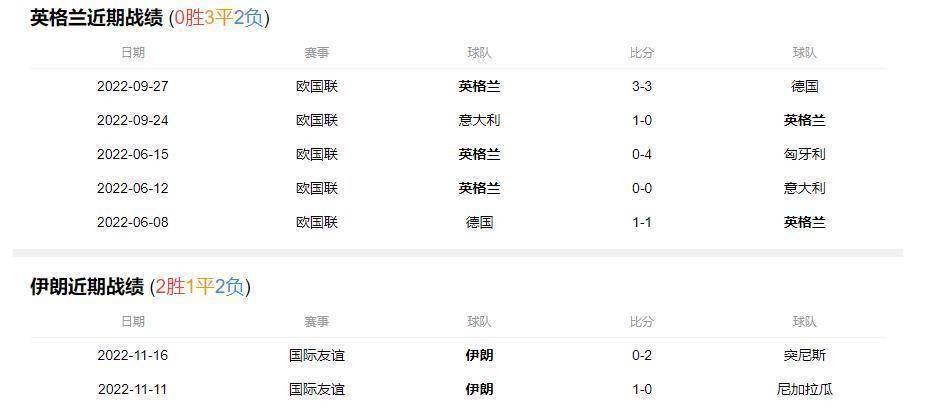This screenshot has height=414, width=932.
Task: Select the 1-1 score on 2022-06-08
Action: (x=642, y=222)
